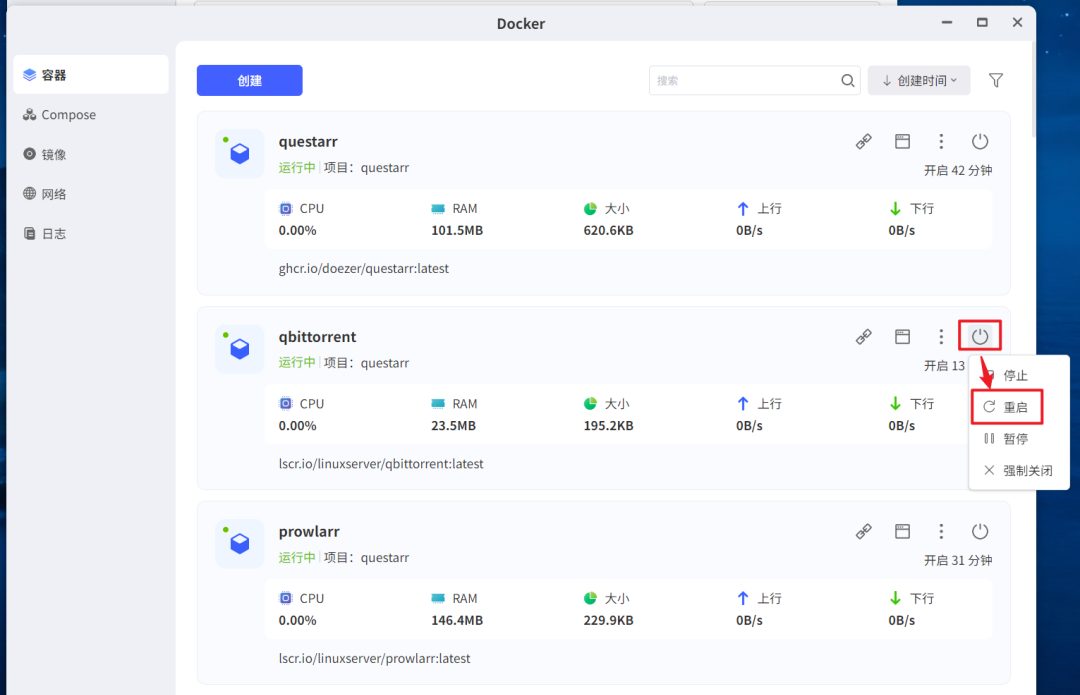Screen dimensions: 1080x695
Task: Click prowlarr power button
Action: tap(979, 531)
